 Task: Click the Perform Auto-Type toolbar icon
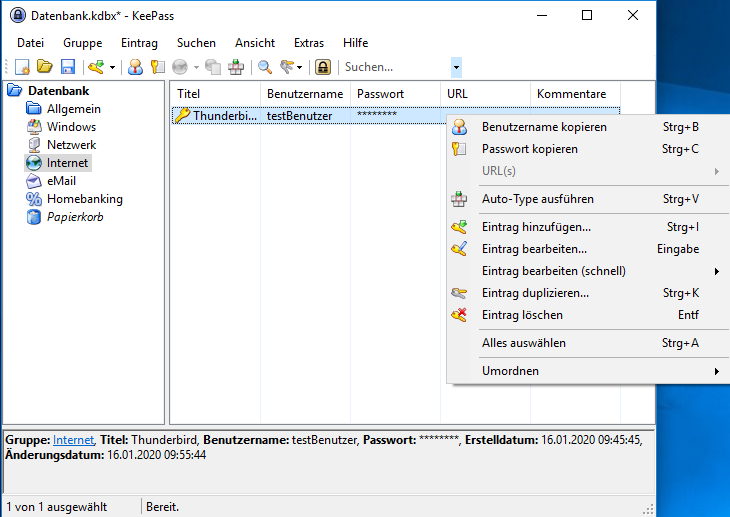tap(236, 67)
